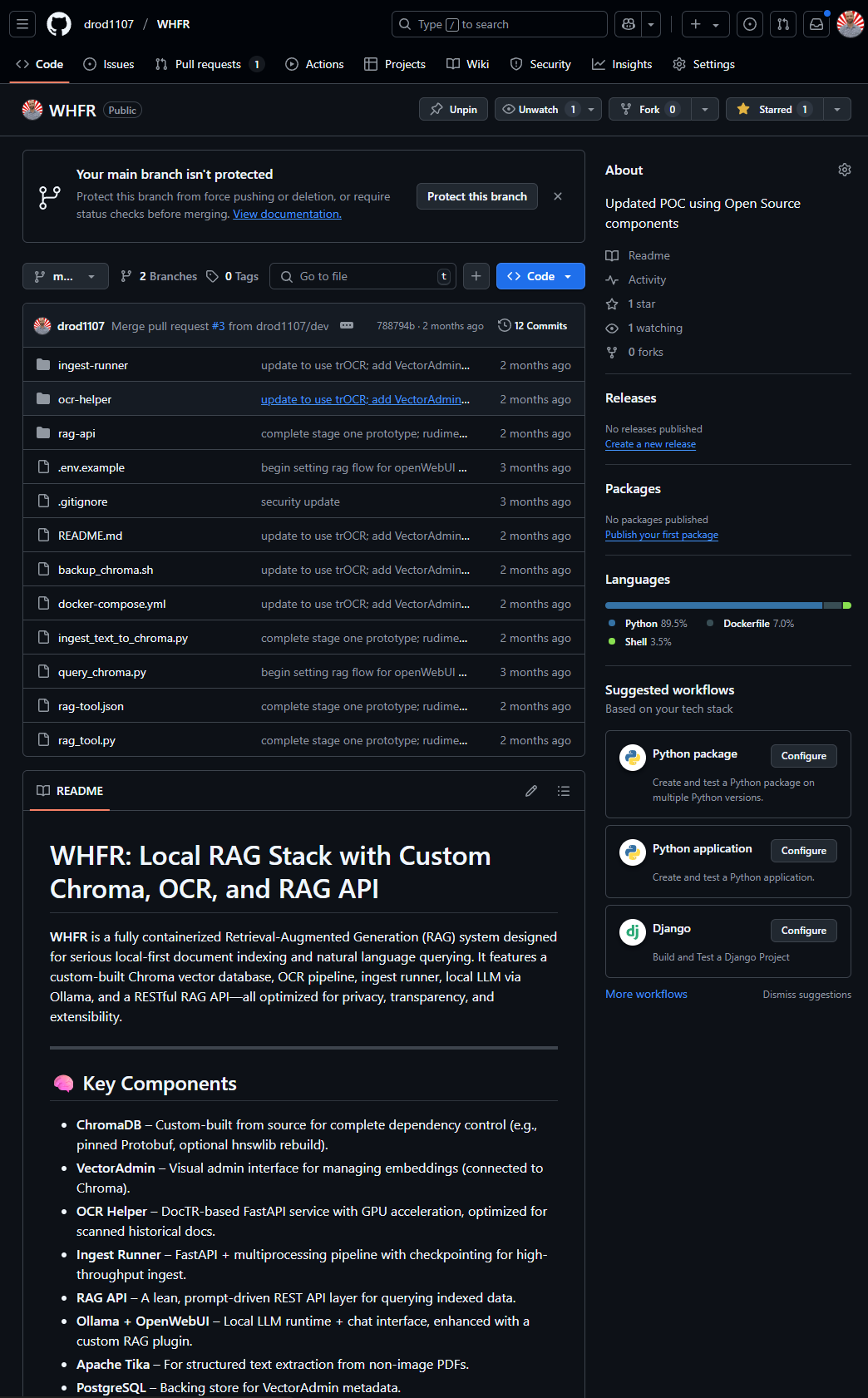The image size is (868, 1398).
Task: Edit README with the pencil icon
Action: click(531, 791)
